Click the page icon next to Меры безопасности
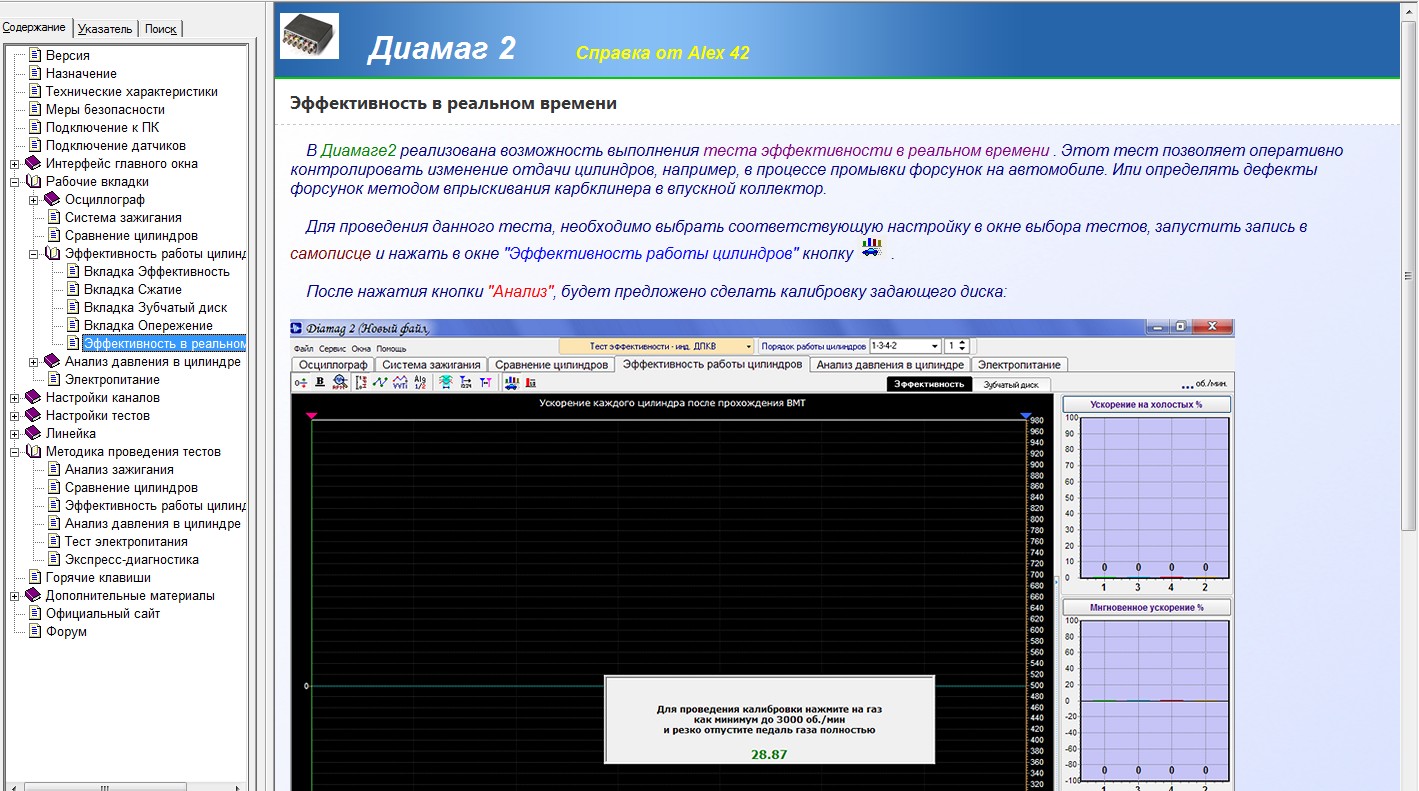 pyautogui.click(x=35, y=110)
